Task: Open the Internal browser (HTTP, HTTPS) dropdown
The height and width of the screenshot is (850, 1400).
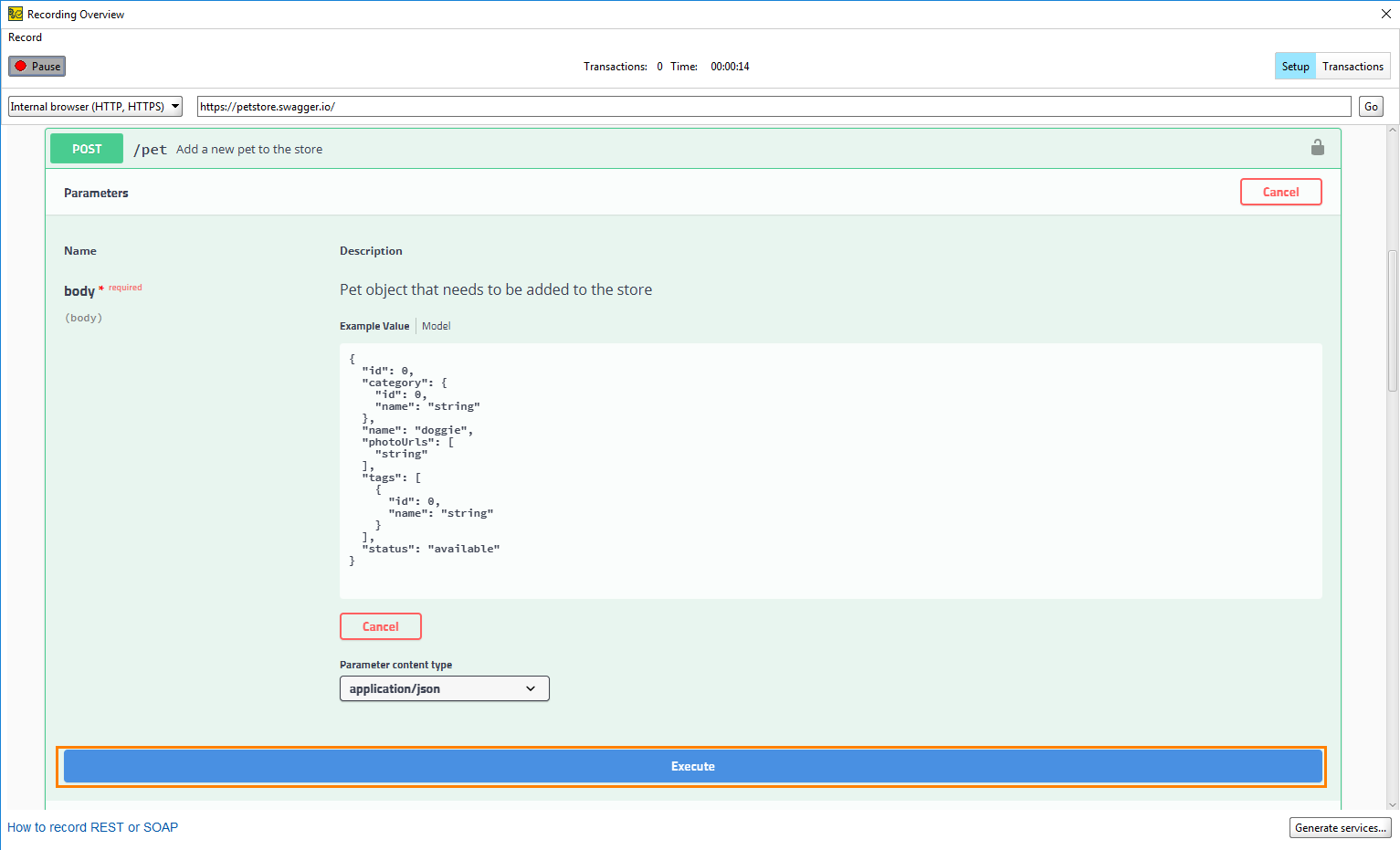Action: coord(95,107)
